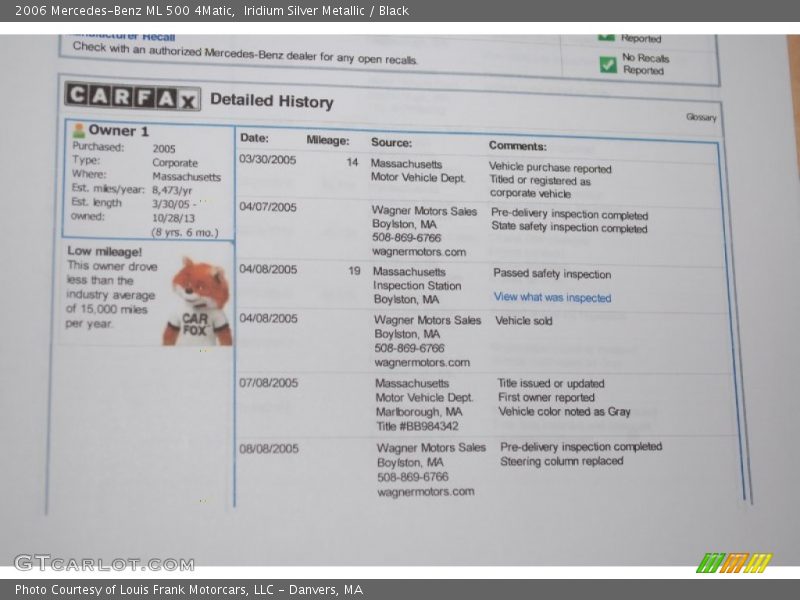Click green checkmark beside No Recalls Reported

(608, 65)
